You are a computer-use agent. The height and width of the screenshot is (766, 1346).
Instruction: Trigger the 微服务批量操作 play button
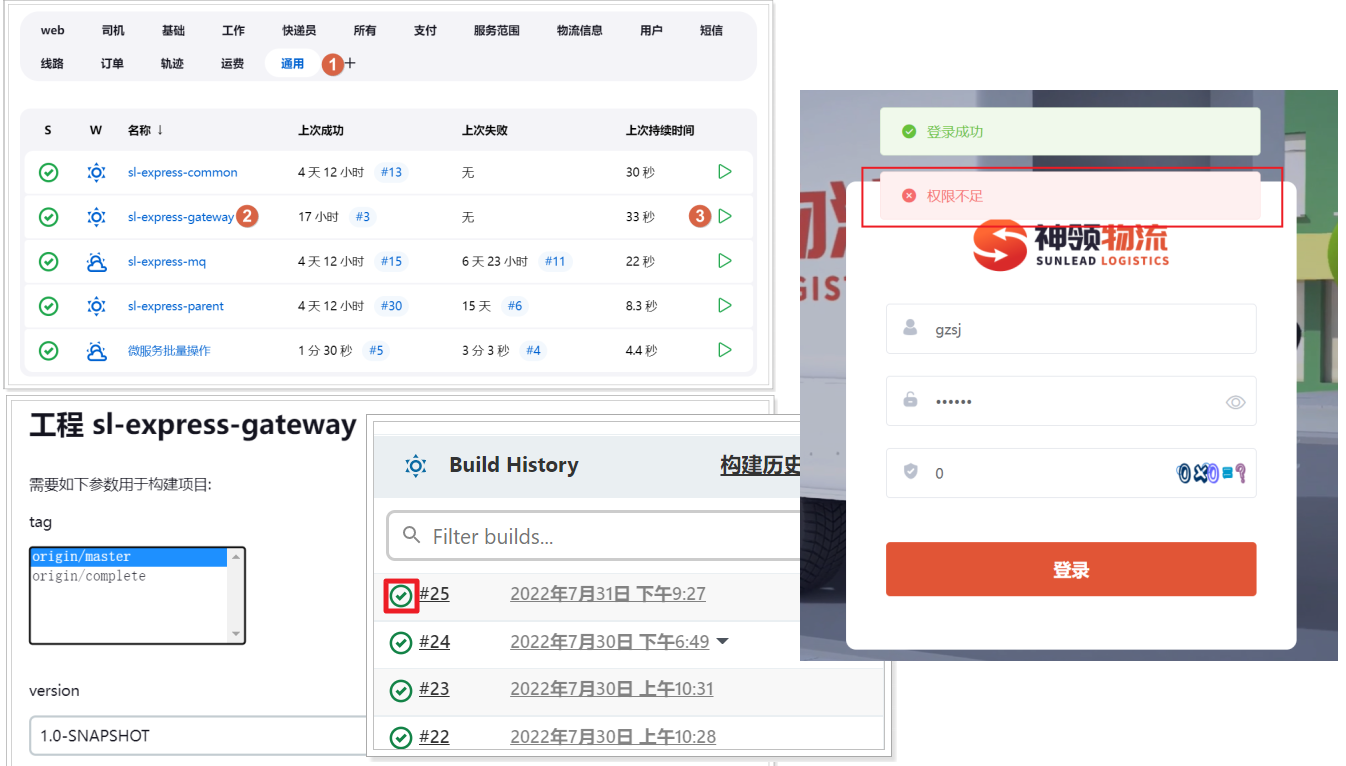(x=724, y=350)
